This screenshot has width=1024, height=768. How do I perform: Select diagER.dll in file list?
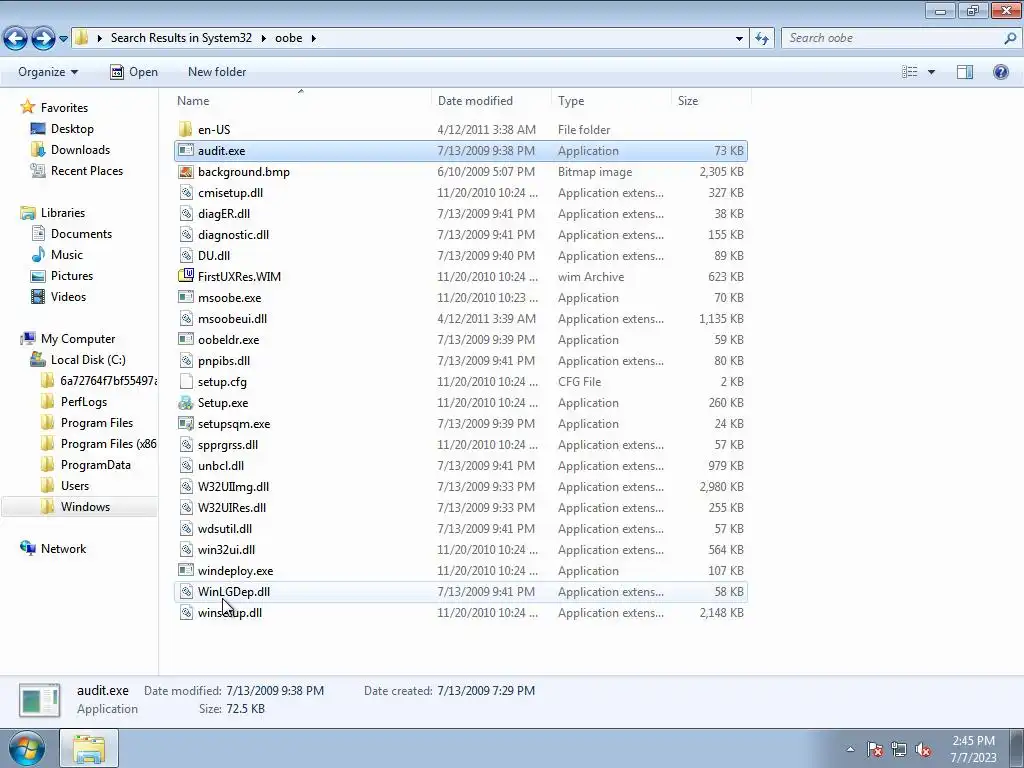pos(224,214)
